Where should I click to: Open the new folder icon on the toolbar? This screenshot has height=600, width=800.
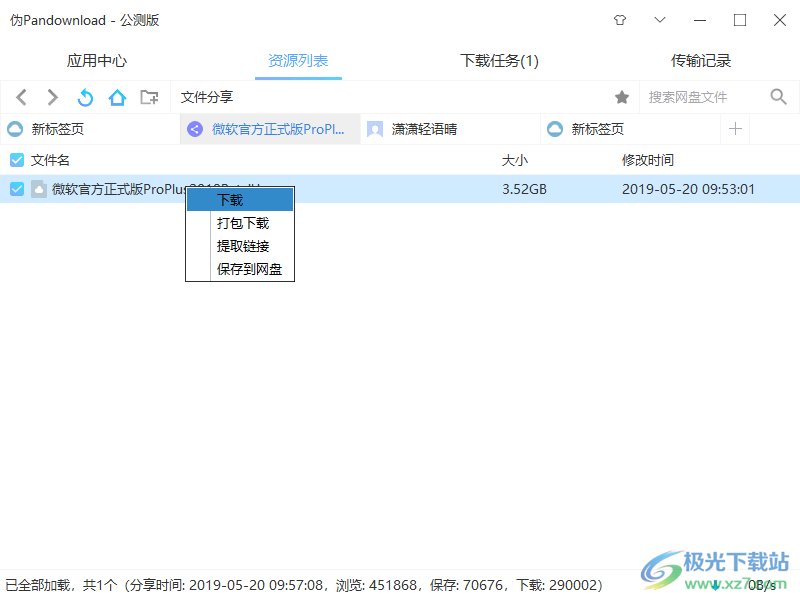pyautogui.click(x=149, y=97)
